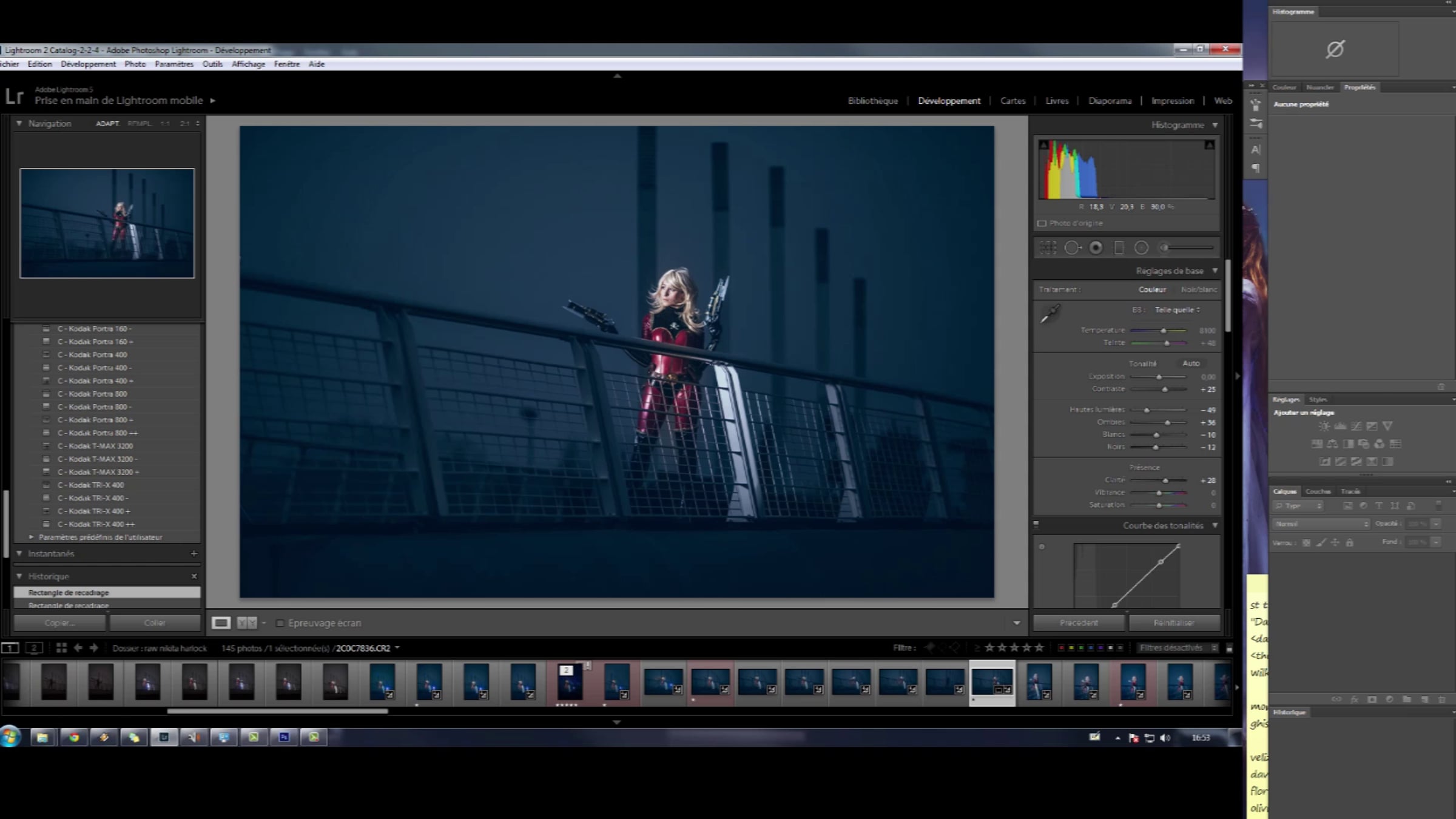Collapse the Historique panel
This screenshot has height=819, width=1456.
pyautogui.click(x=19, y=576)
